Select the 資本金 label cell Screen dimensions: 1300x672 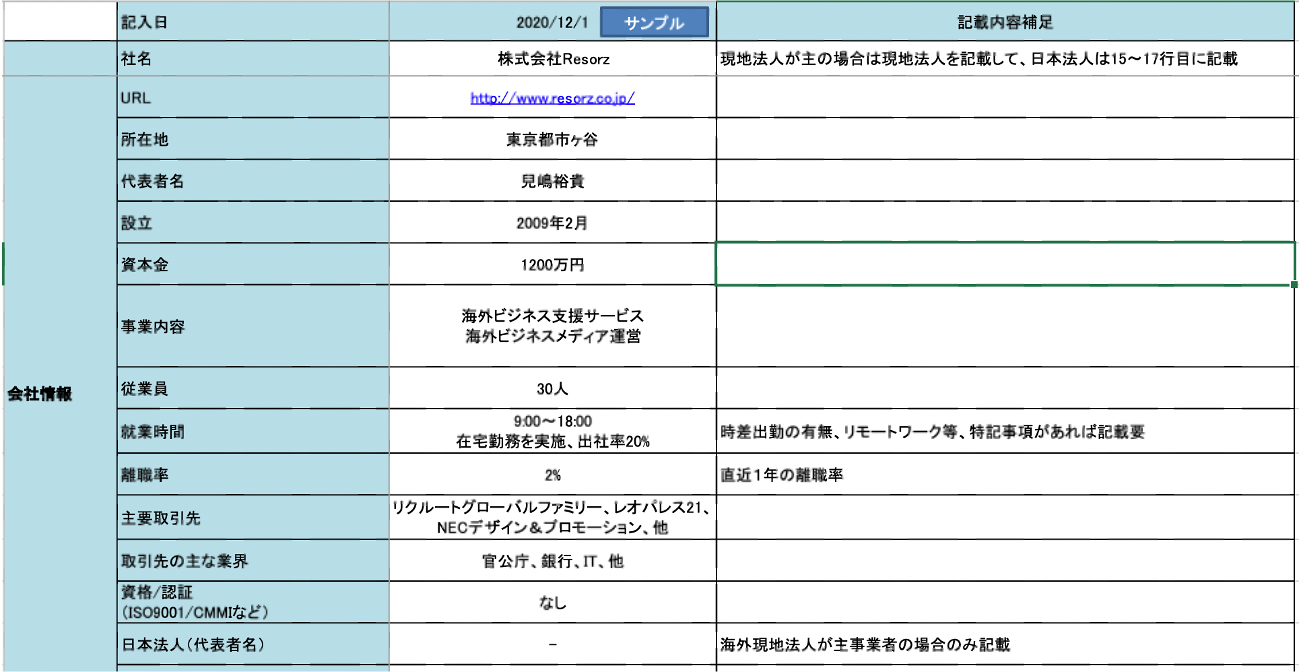click(x=252, y=265)
